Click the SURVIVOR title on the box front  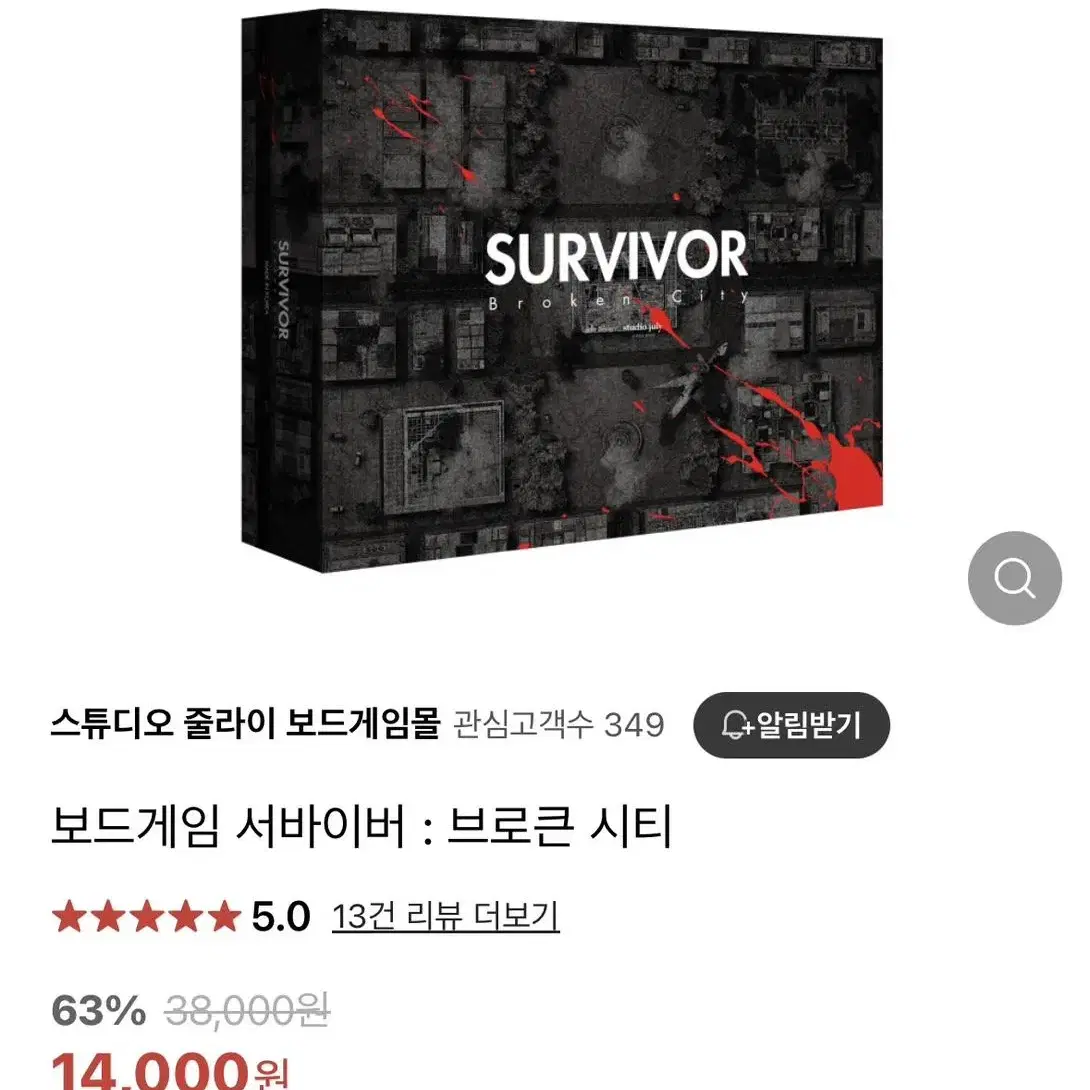pos(616,257)
